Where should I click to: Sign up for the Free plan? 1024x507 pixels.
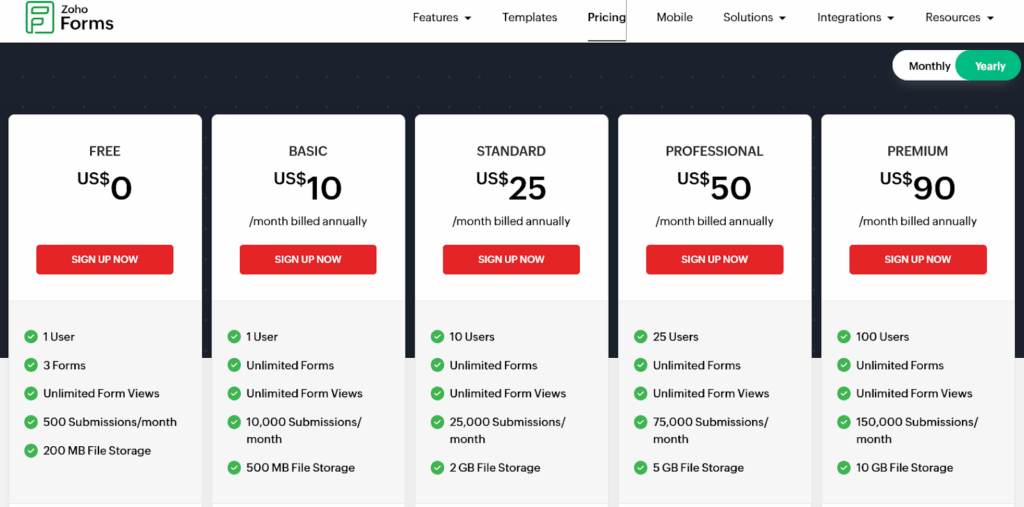click(x=105, y=260)
